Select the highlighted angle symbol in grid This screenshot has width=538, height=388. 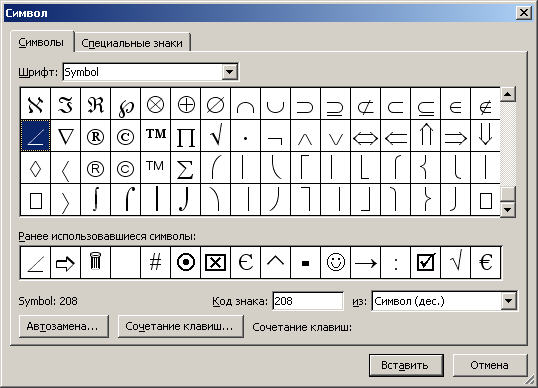click(x=36, y=136)
